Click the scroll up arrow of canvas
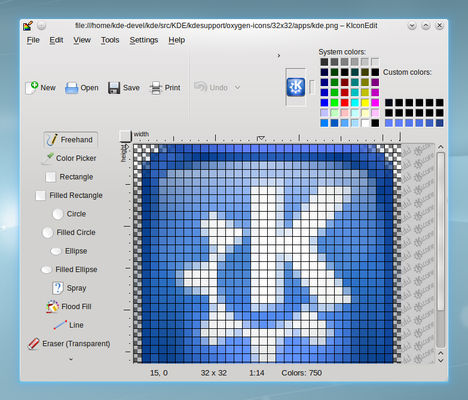 [440, 147]
